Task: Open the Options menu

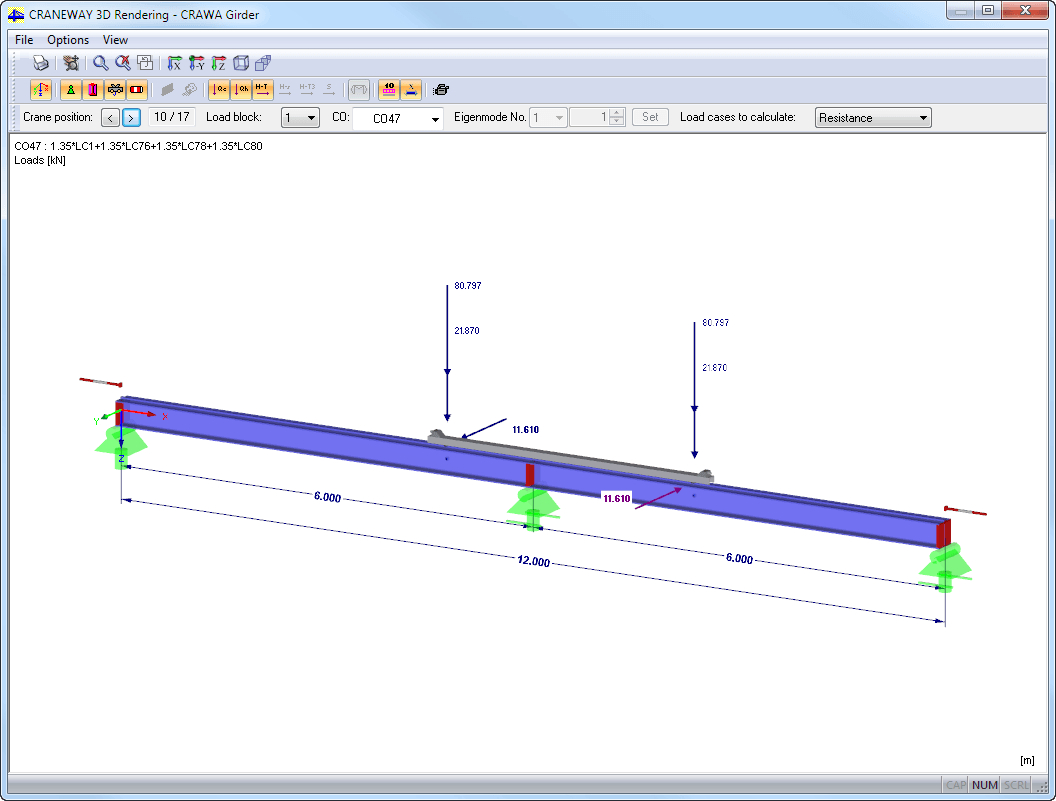Action: tap(68, 40)
